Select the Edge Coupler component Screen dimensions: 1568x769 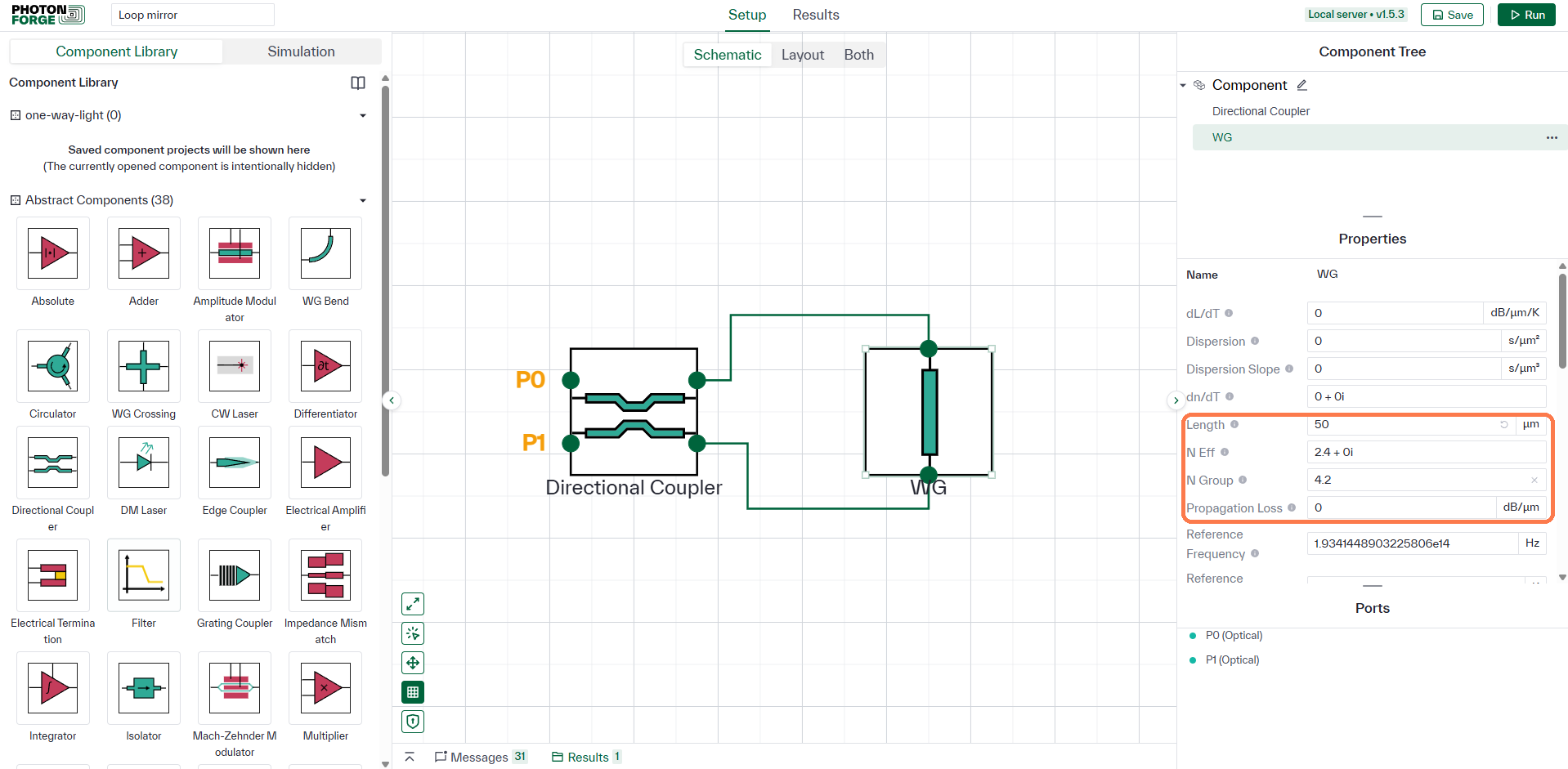tap(235, 463)
